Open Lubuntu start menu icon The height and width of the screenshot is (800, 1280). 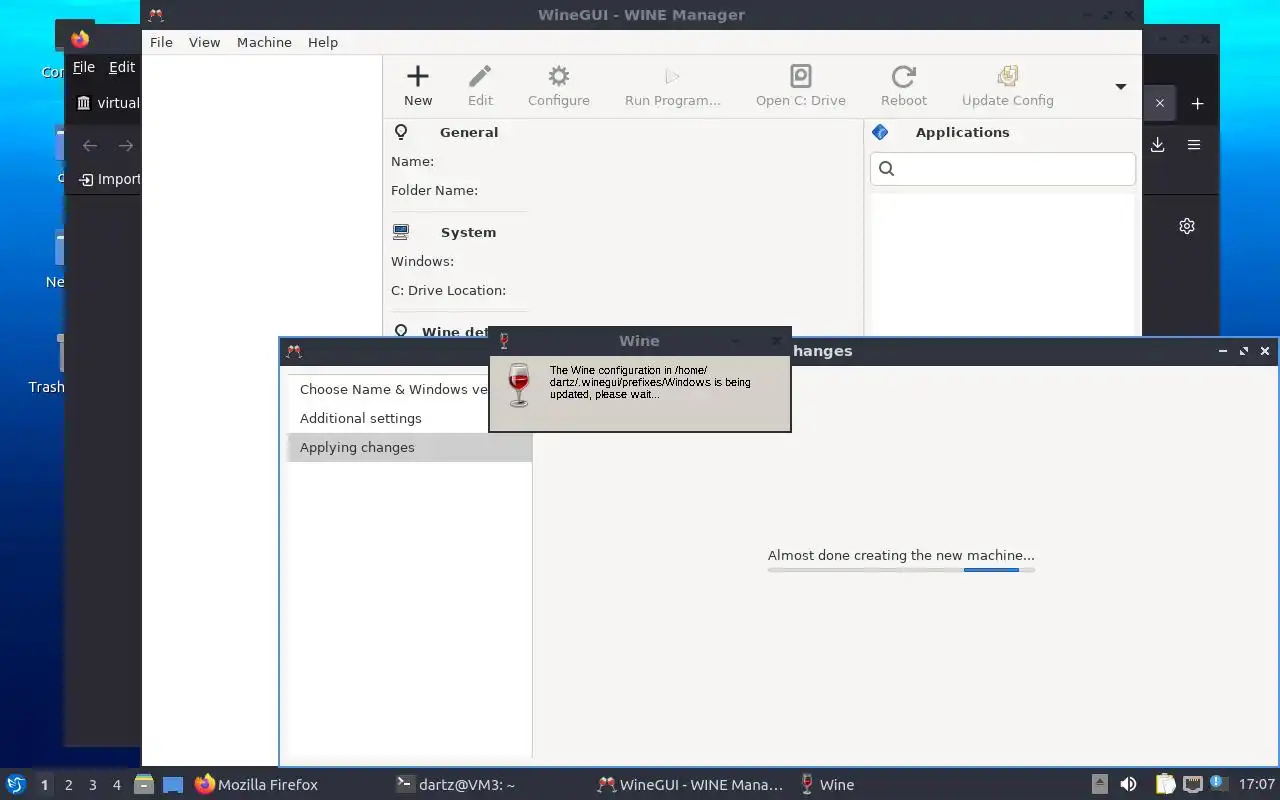[16, 785]
